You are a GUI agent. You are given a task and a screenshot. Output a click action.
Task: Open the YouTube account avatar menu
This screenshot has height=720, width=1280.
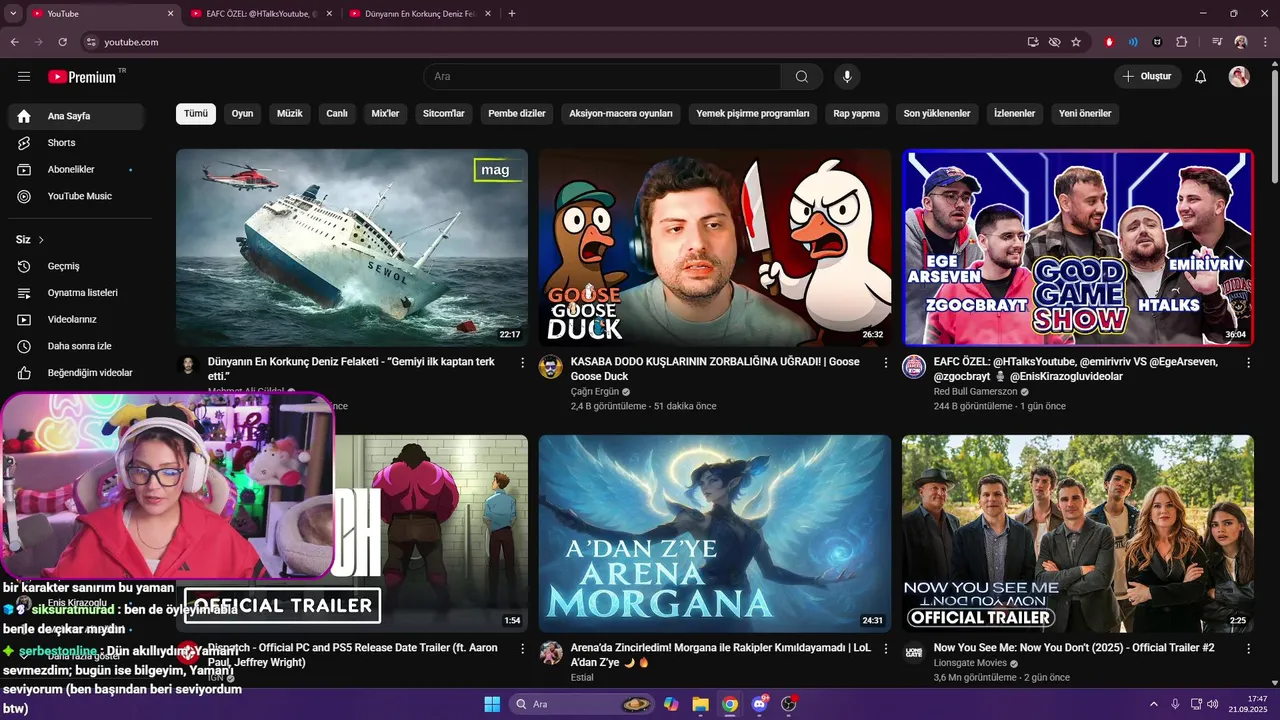coord(1239,77)
